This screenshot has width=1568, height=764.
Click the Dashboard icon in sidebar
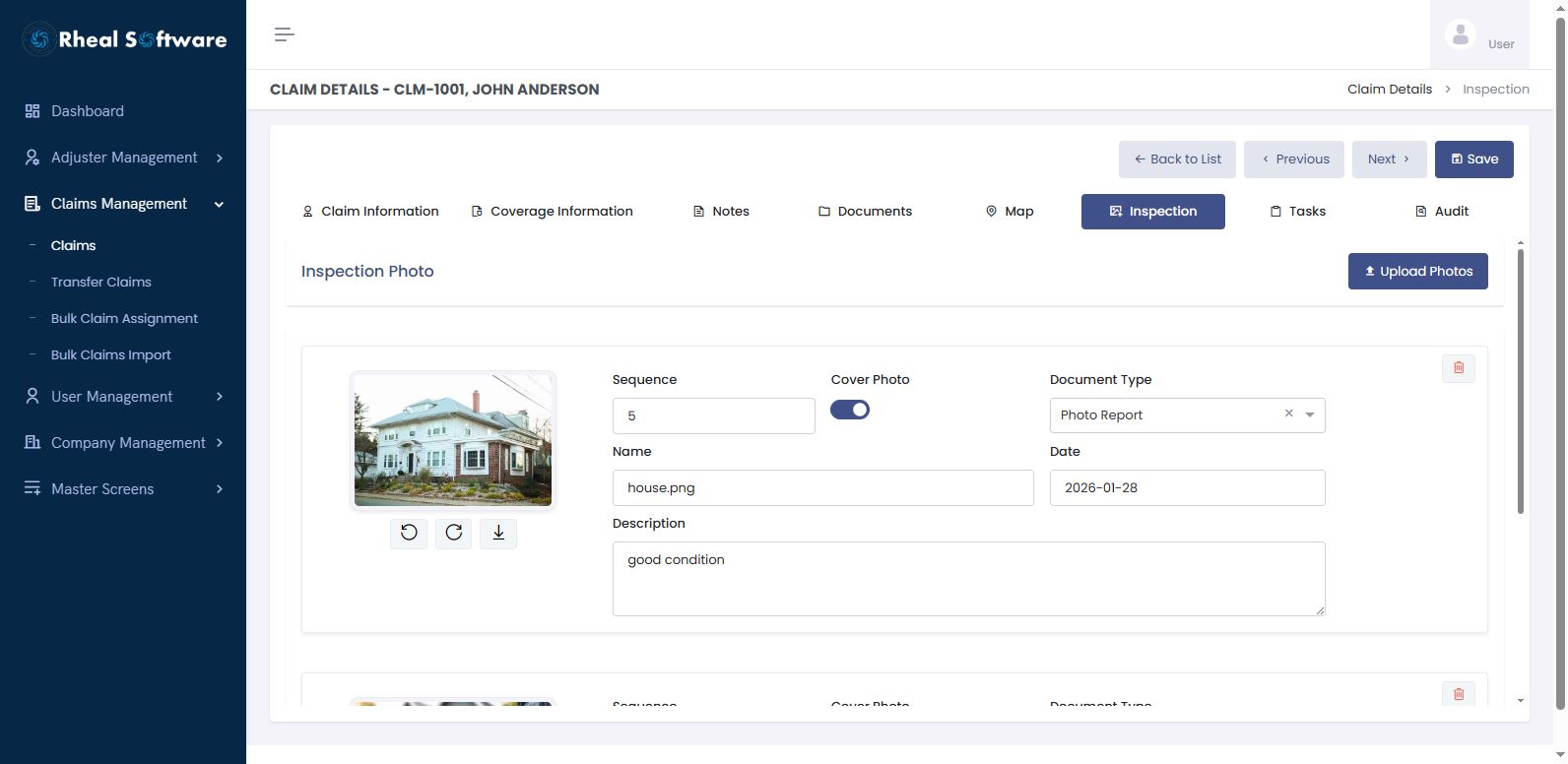pyautogui.click(x=33, y=111)
